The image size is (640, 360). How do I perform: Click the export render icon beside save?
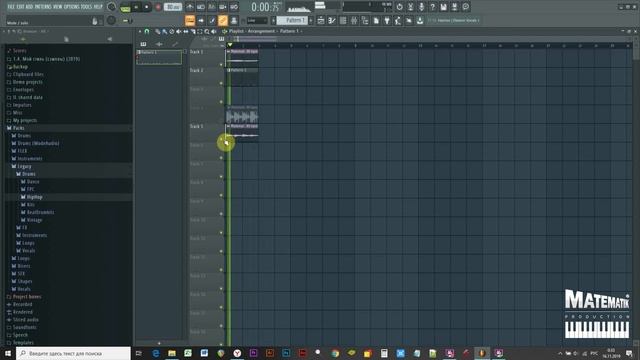coord(454,7)
